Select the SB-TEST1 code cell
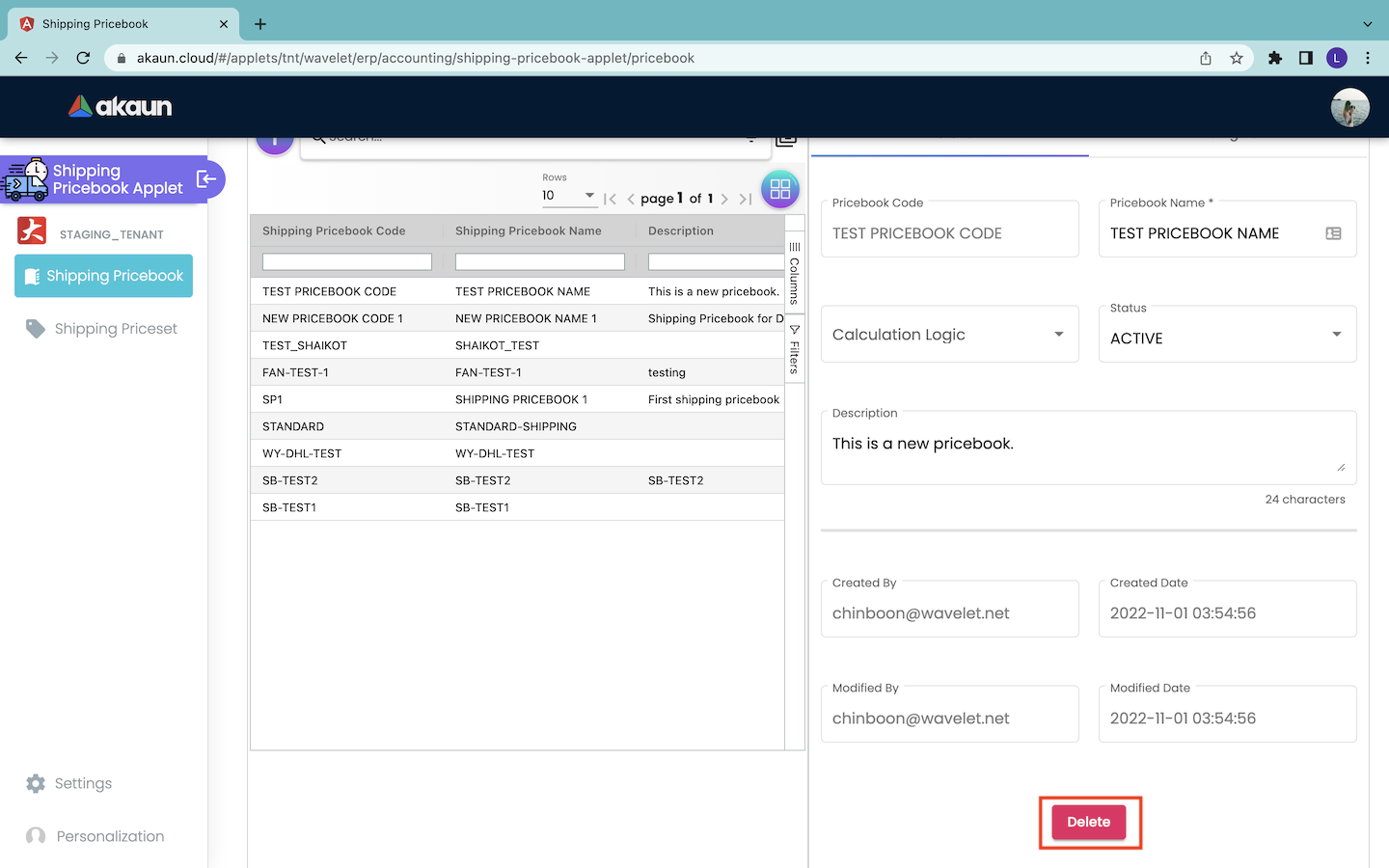Viewport: 1389px width, 868px height. (x=347, y=507)
